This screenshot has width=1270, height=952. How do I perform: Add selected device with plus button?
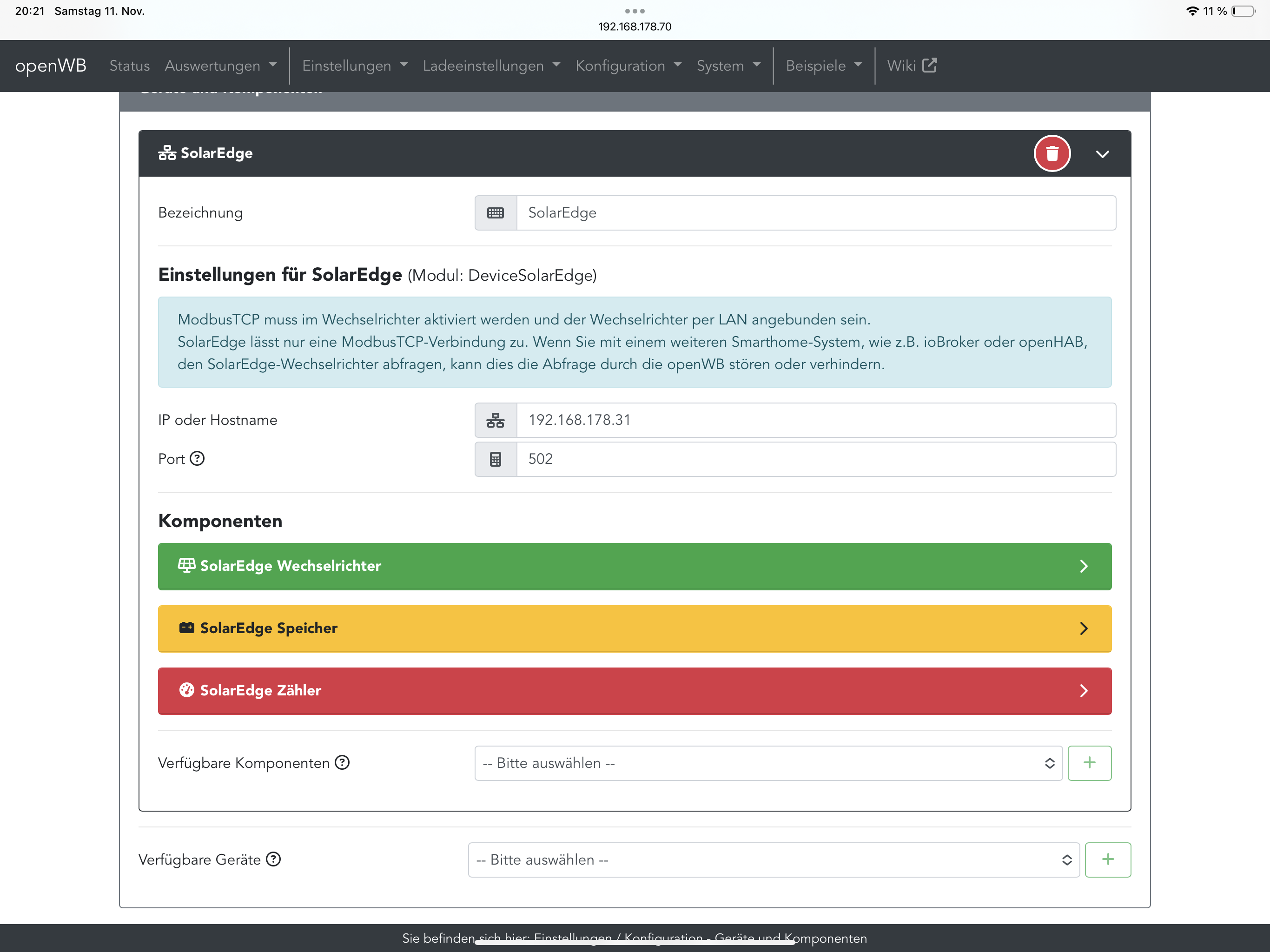(1107, 859)
